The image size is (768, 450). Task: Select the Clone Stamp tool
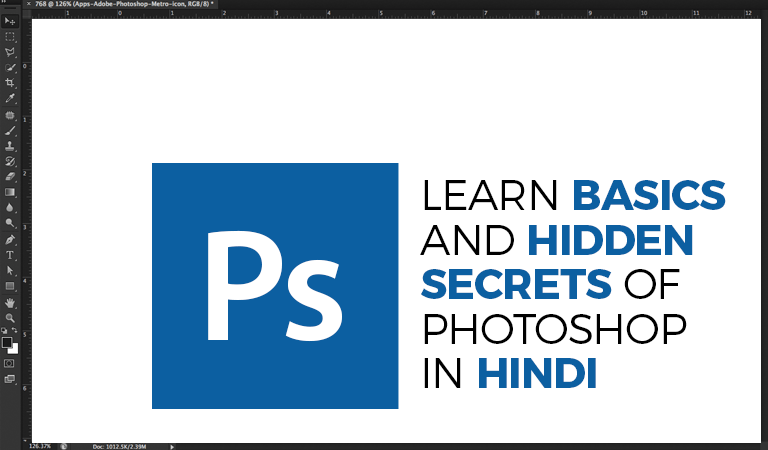[x=9, y=146]
